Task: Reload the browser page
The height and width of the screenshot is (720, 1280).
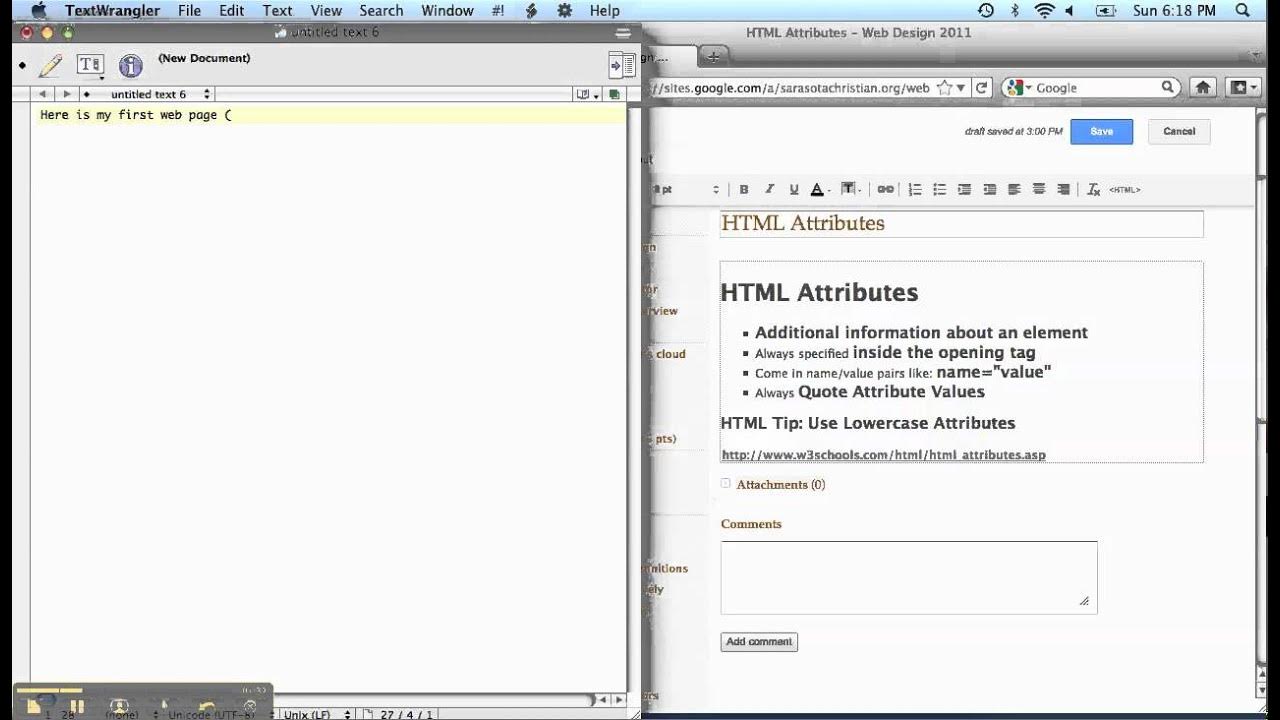Action: coord(982,87)
